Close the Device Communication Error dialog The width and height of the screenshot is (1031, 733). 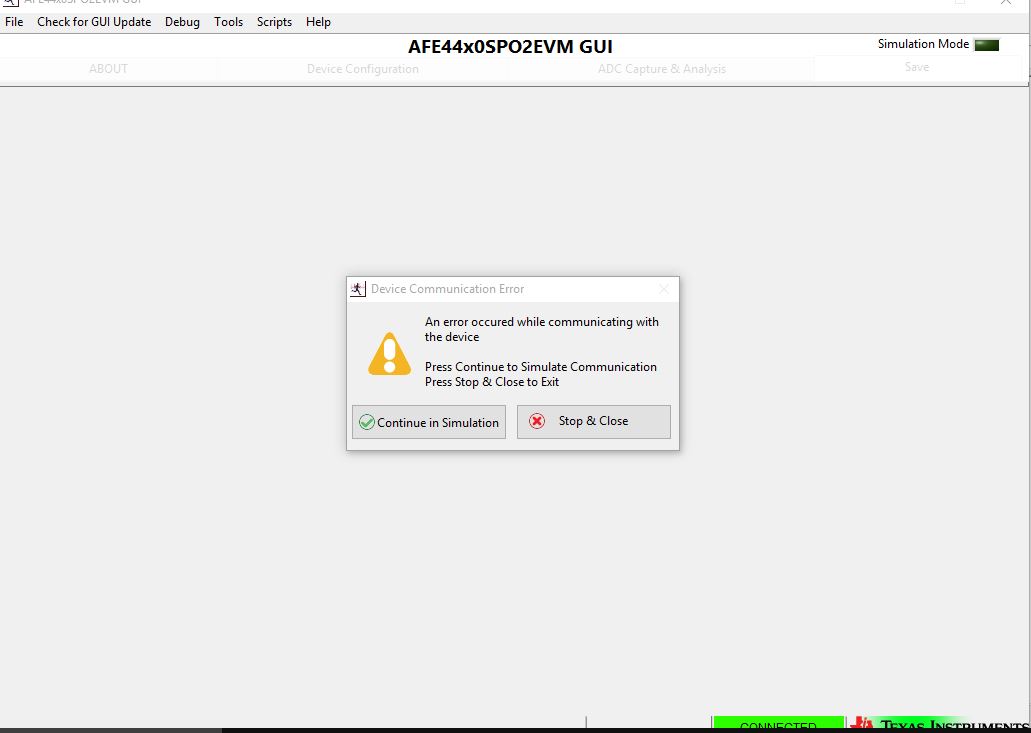tap(664, 289)
